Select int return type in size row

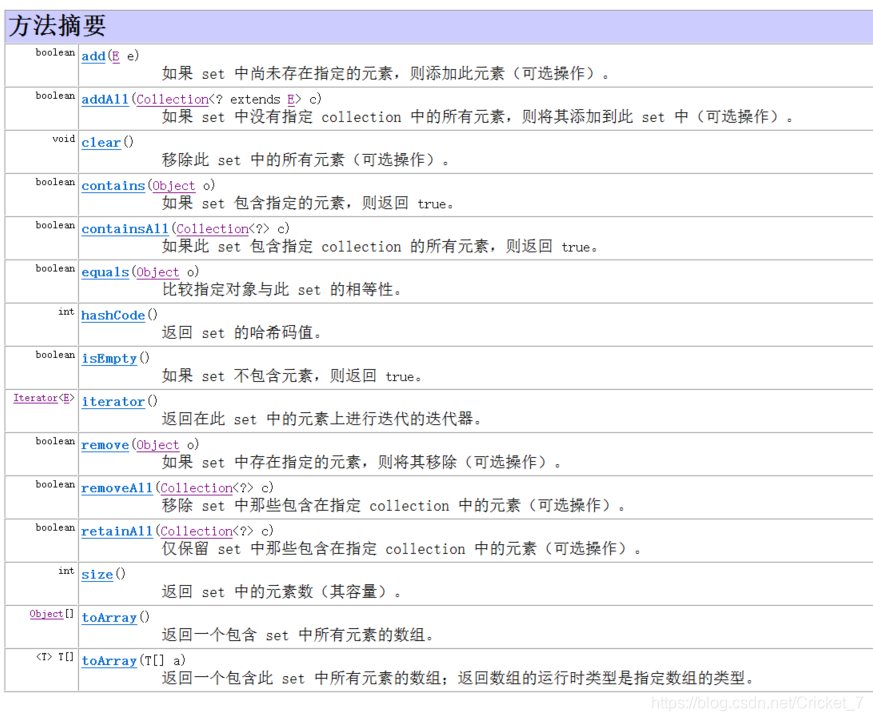pyautogui.click(x=66, y=571)
